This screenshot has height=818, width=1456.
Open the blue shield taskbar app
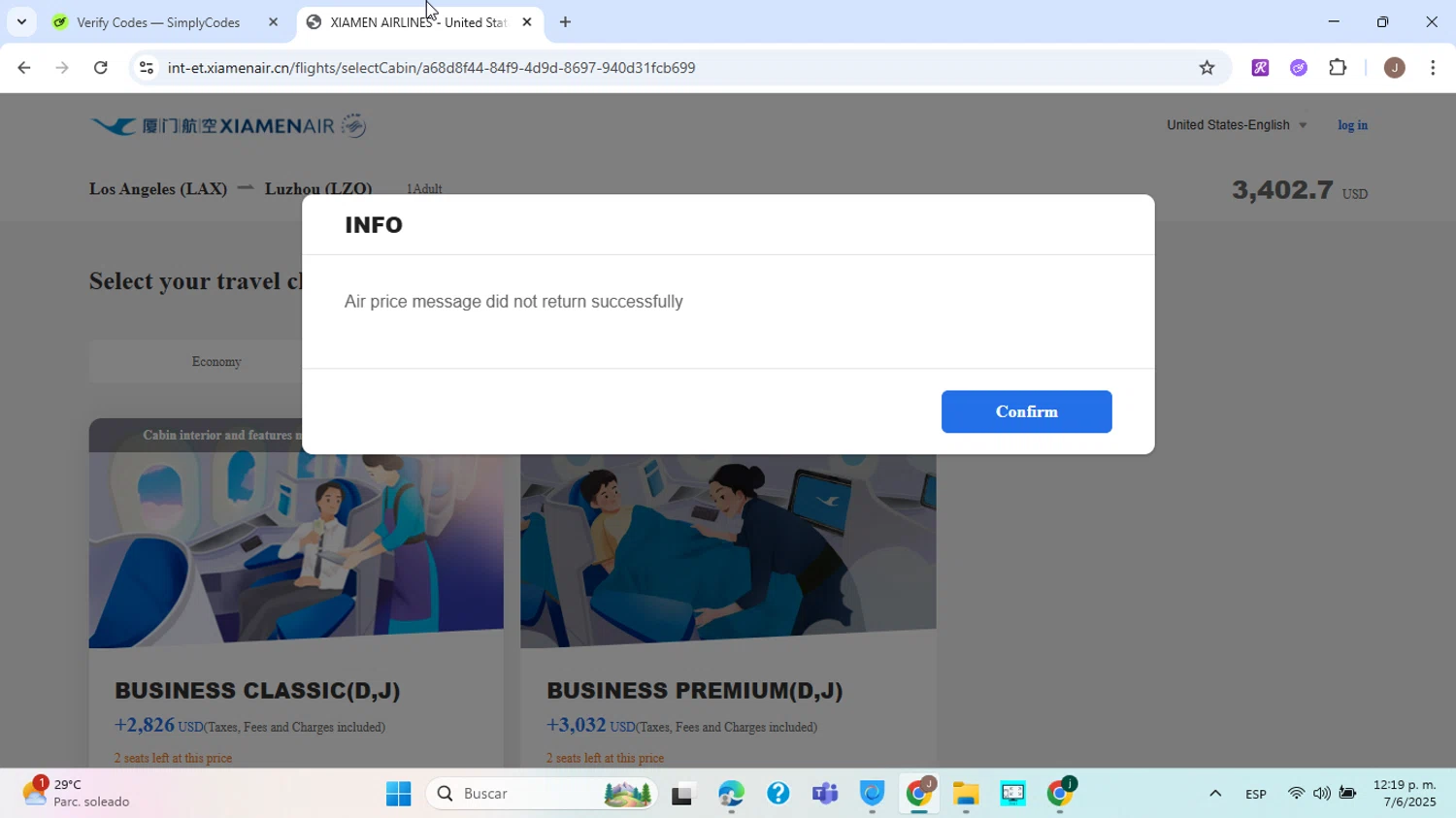[x=872, y=794]
